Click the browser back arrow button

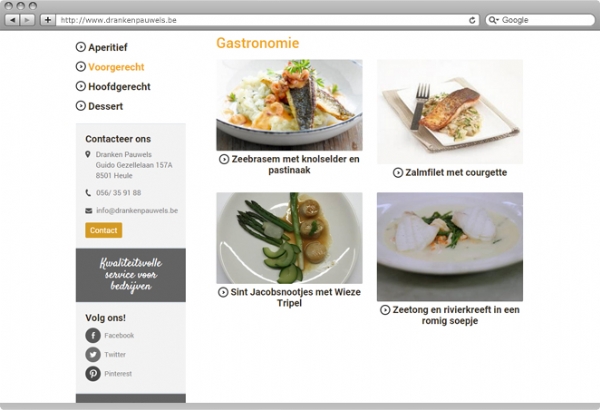coord(13,20)
